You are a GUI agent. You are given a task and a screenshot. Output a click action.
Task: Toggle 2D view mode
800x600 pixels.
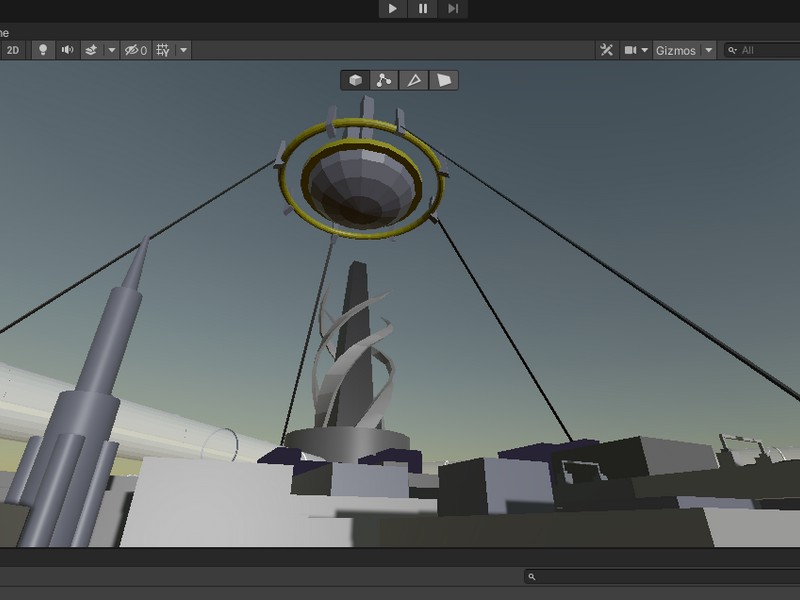click(x=13, y=49)
